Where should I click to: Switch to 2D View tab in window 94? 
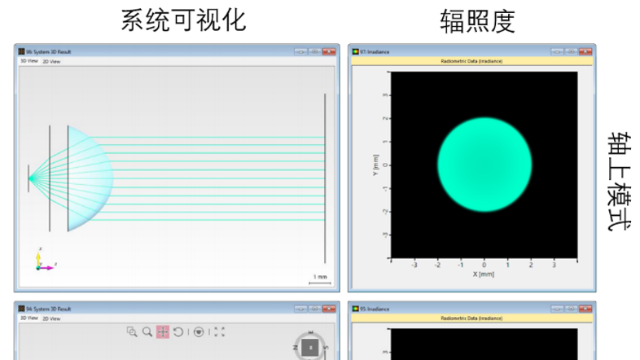[51, 319]
